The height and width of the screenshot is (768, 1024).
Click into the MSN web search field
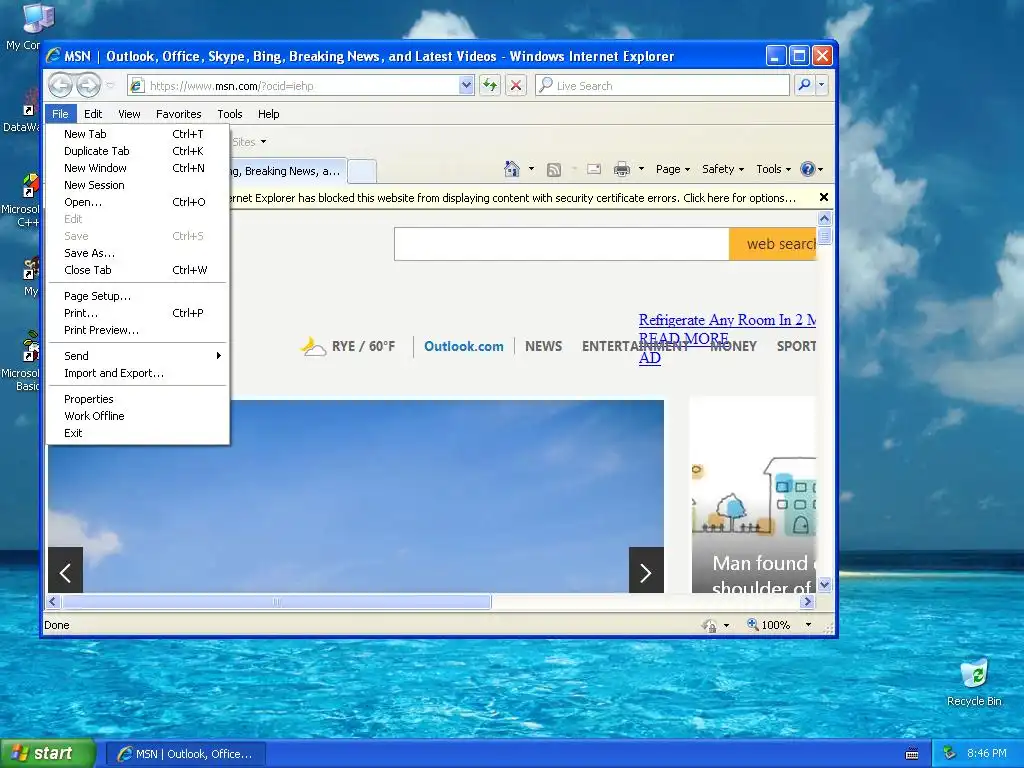(562, 244)
